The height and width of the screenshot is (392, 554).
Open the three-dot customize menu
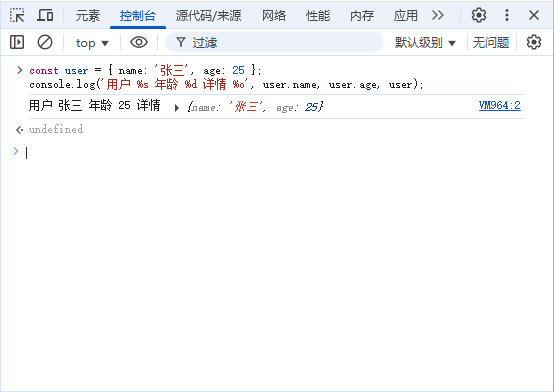(507, 15)
